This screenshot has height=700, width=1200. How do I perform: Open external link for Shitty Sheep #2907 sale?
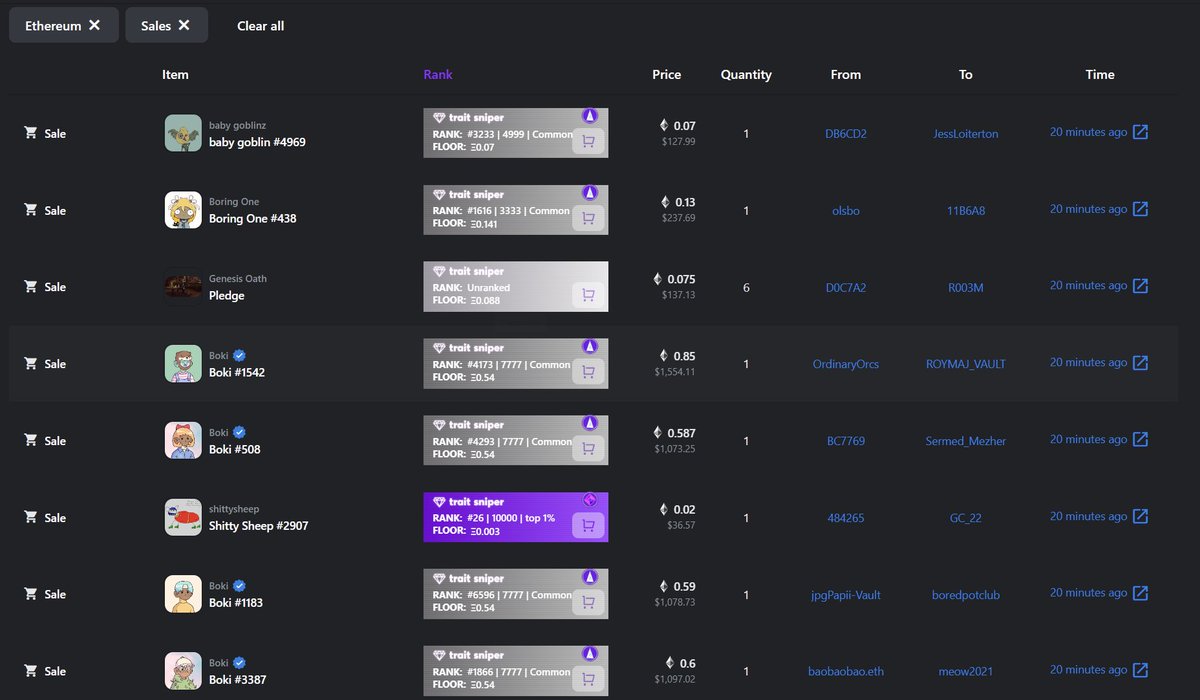(x=1140, y=516)
